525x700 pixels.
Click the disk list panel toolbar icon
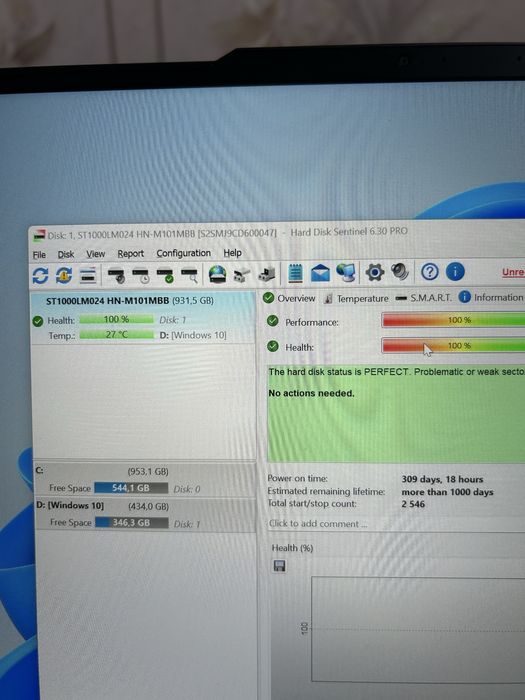[88, 275]
